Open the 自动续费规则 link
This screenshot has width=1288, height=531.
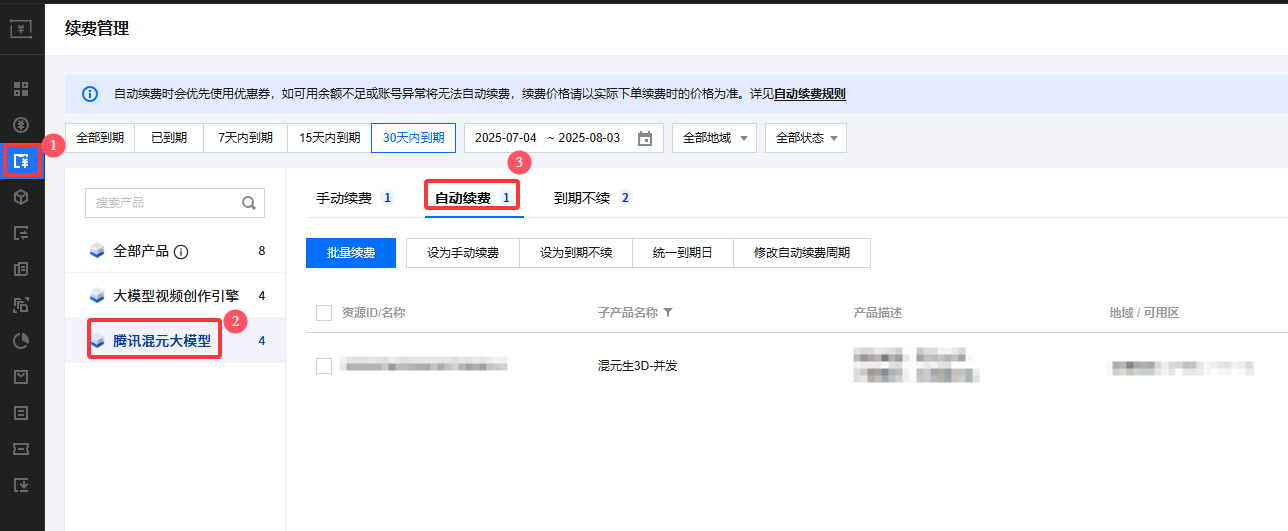tap(810, 94)
